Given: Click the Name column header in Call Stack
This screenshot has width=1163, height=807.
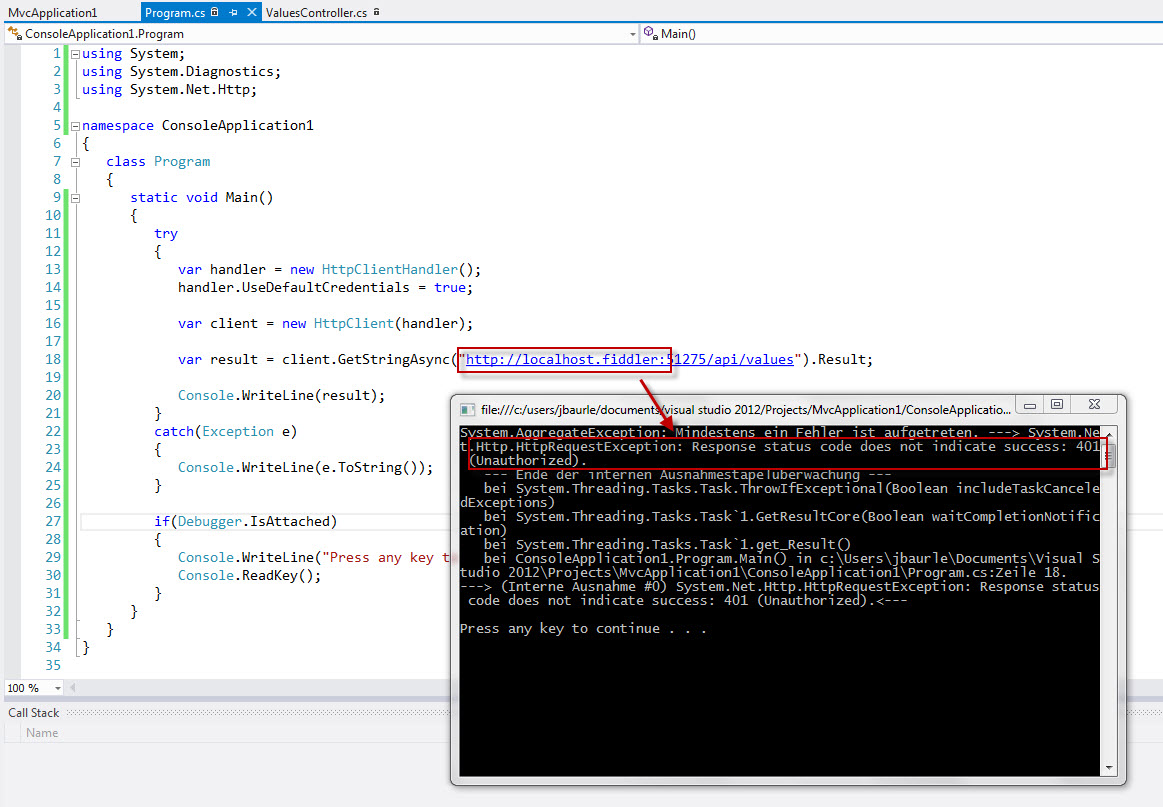Looking at the screenshot, I should [42, 733].
